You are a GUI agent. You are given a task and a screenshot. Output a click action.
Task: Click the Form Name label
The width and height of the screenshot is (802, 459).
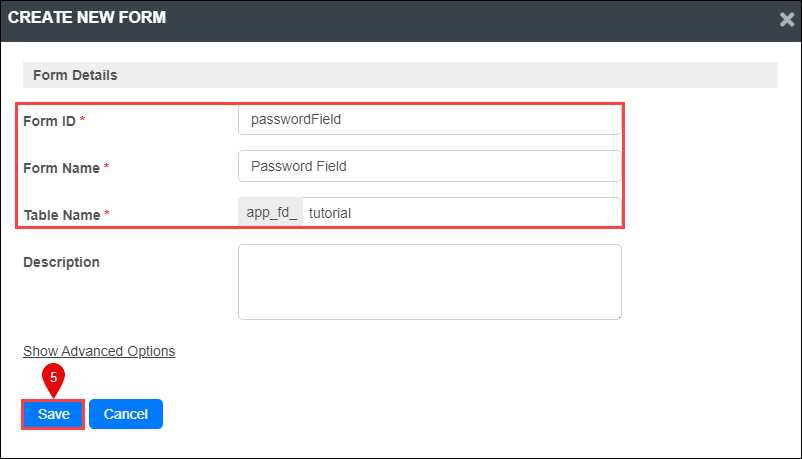[x=61, y=168]
